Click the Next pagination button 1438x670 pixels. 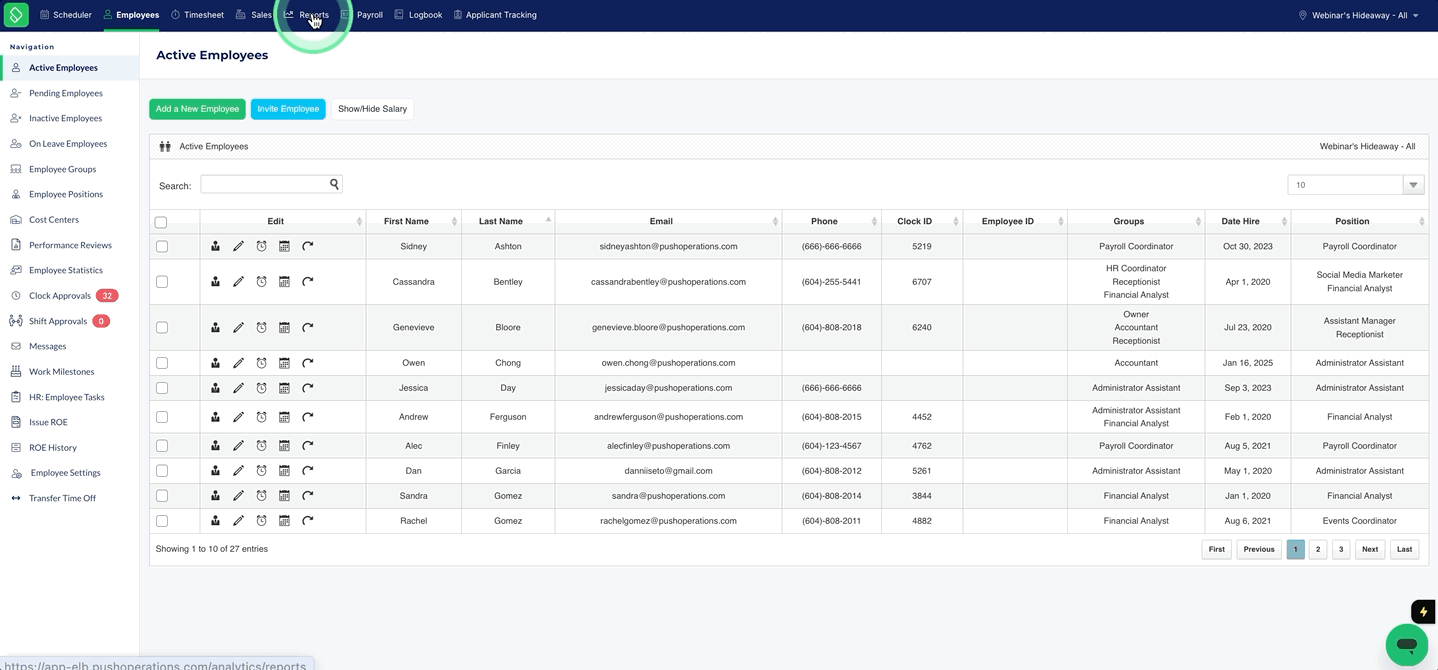click(x=1370, y=549)
